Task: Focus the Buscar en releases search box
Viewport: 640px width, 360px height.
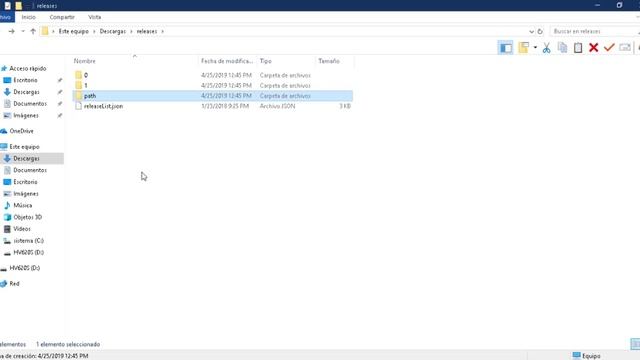Action: coord(595,31)
